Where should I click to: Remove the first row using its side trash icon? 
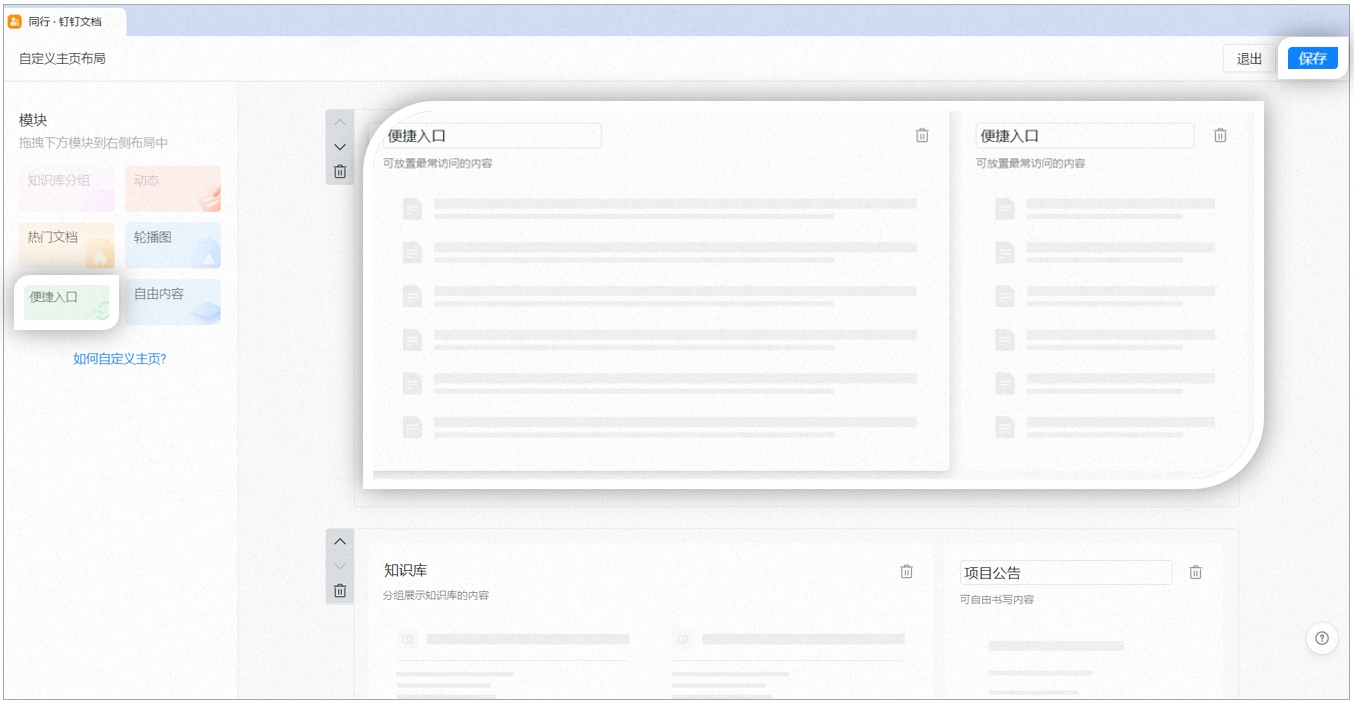[x=340, y=171]
